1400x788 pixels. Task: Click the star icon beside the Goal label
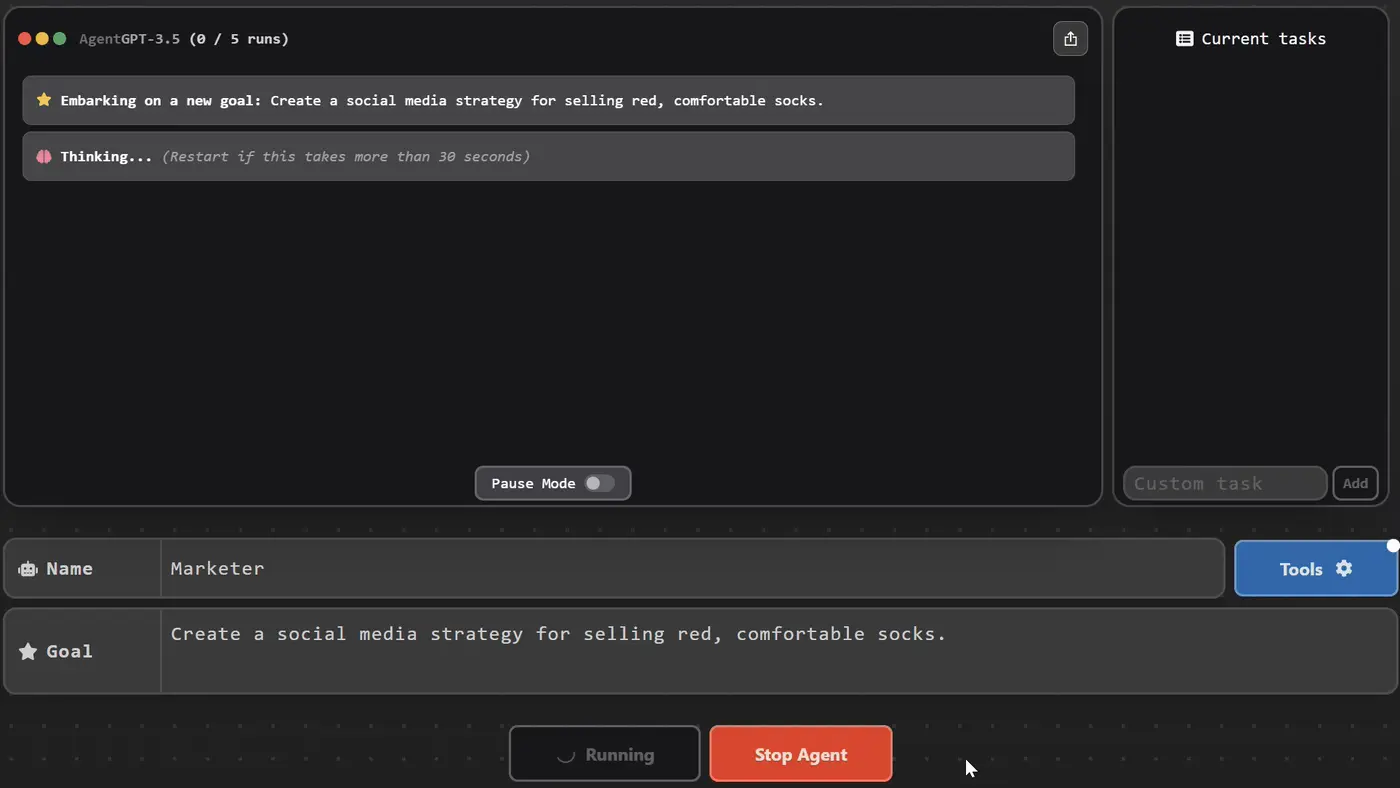28,652
